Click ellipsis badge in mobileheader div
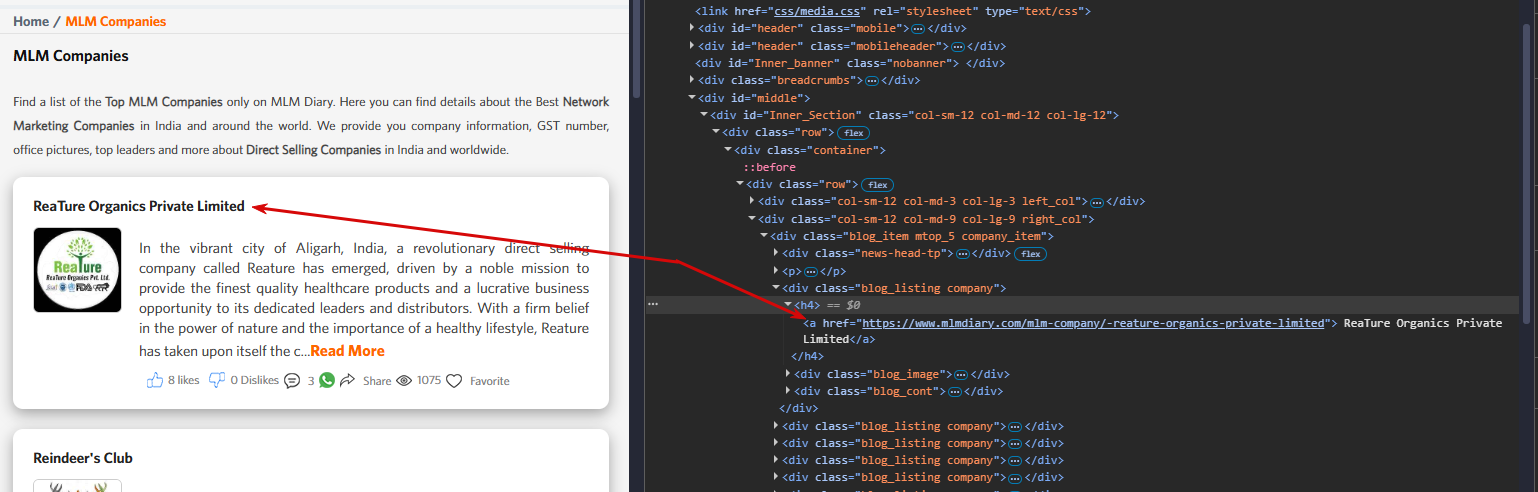The image size is (1538, 492). (957, 46)
